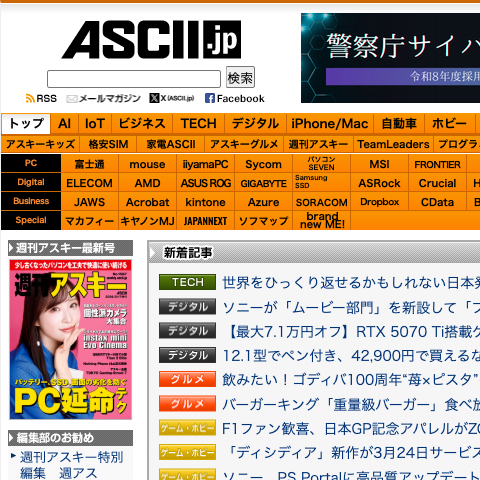480x480 pixels.
Task: Click the キヤノンMJ sponsor link
Action: click(x=147, y=221)
